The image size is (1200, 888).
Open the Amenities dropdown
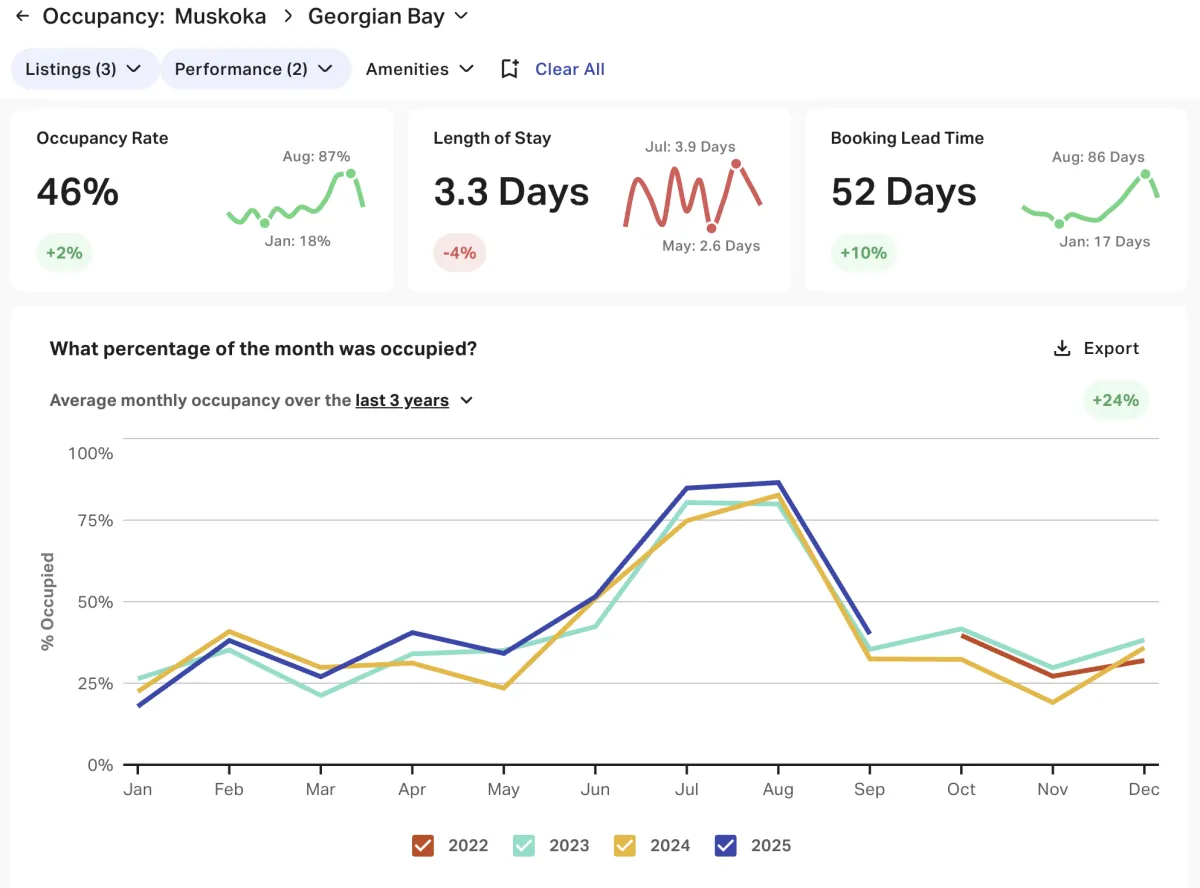pos(420,69)
